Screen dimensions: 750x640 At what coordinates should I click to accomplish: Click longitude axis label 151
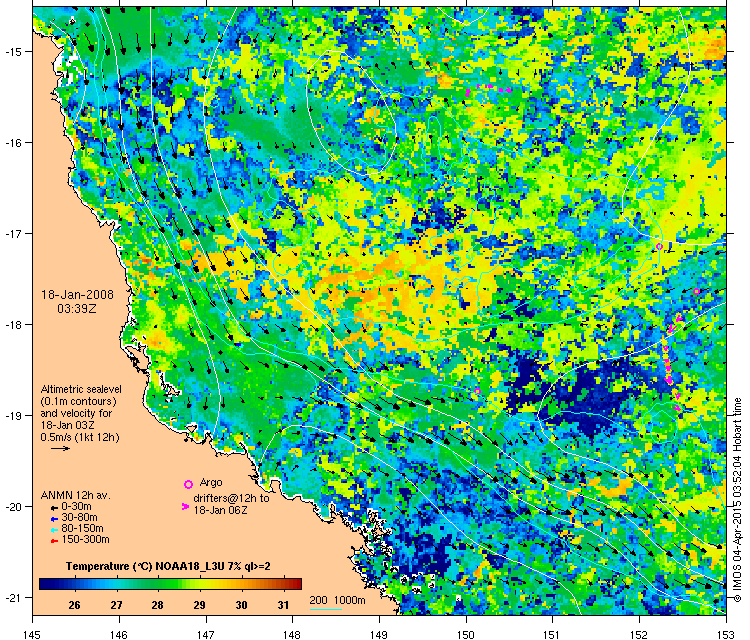click(x=552, y=635)
